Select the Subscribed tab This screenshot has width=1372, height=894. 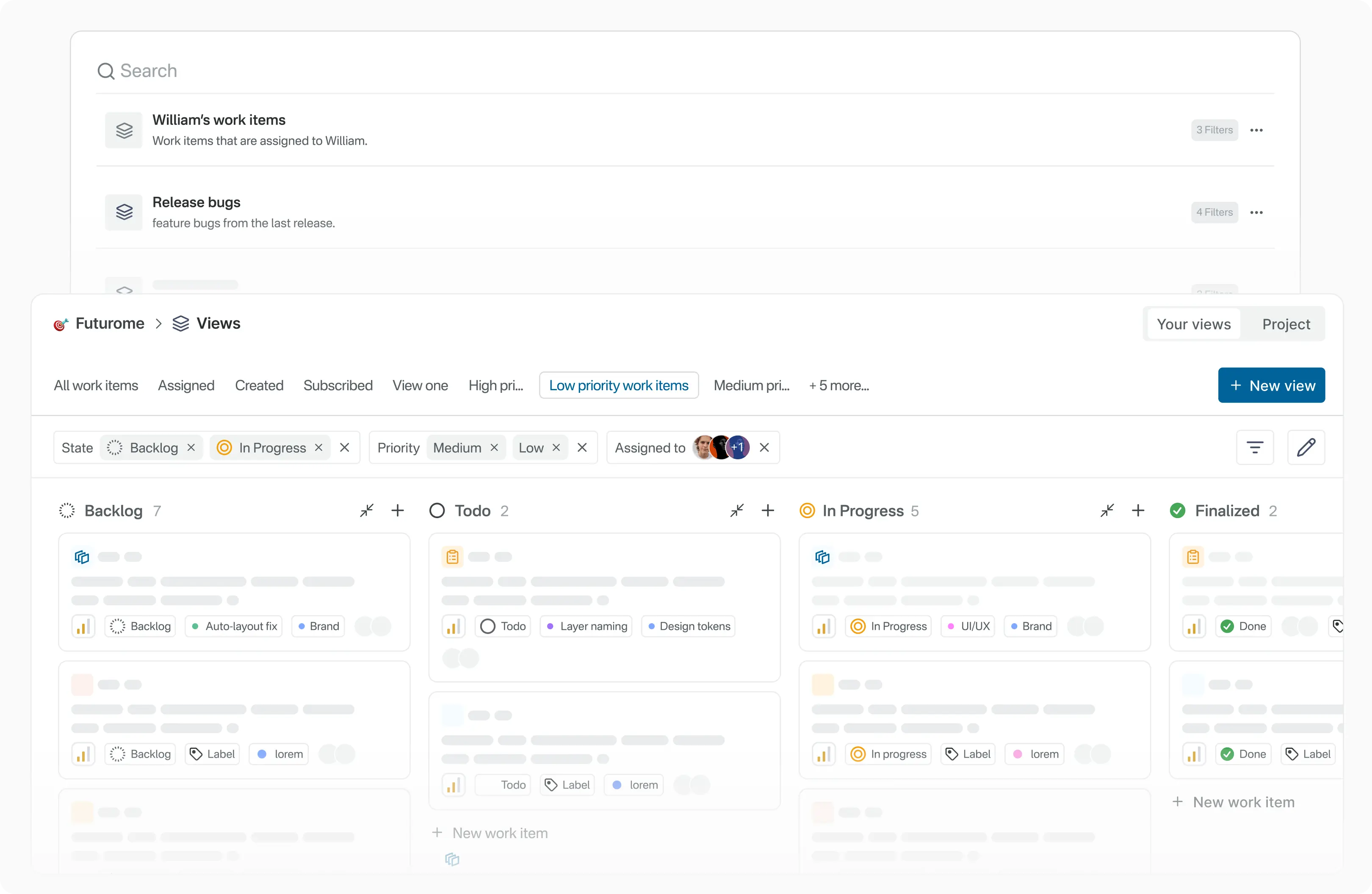pos(338,386)
